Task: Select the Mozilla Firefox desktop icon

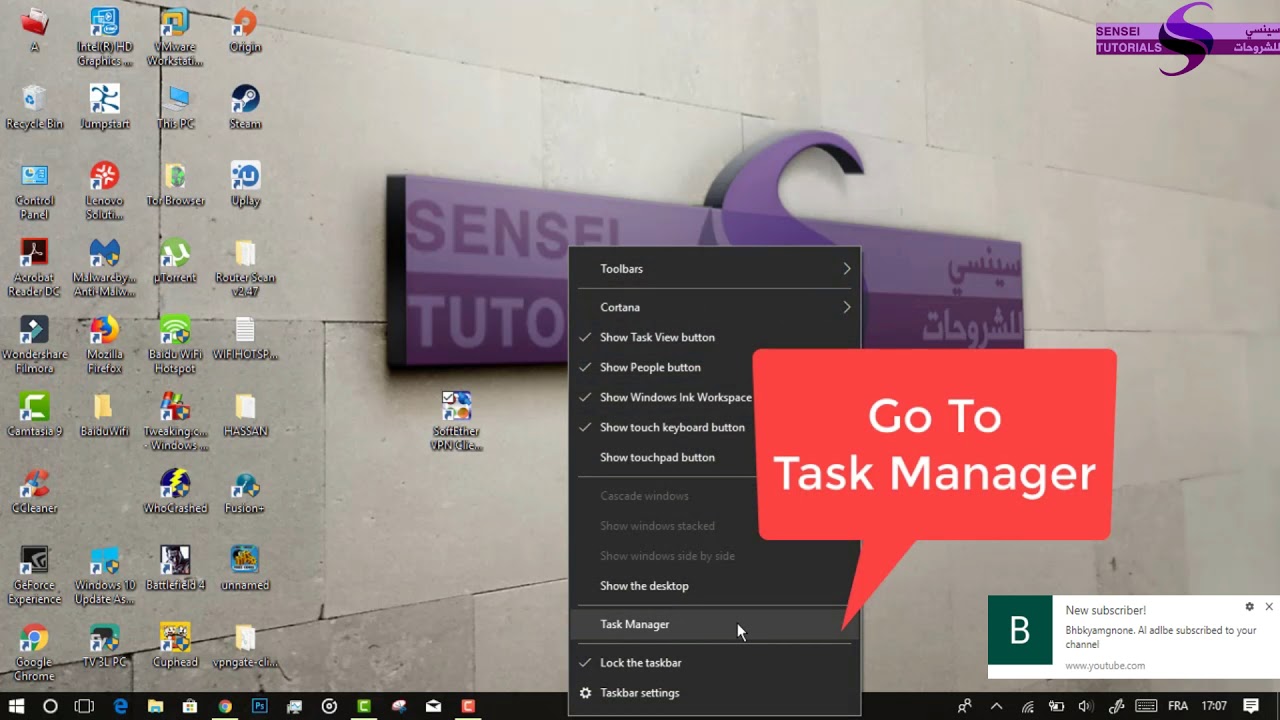Action: tap(104, 345)
